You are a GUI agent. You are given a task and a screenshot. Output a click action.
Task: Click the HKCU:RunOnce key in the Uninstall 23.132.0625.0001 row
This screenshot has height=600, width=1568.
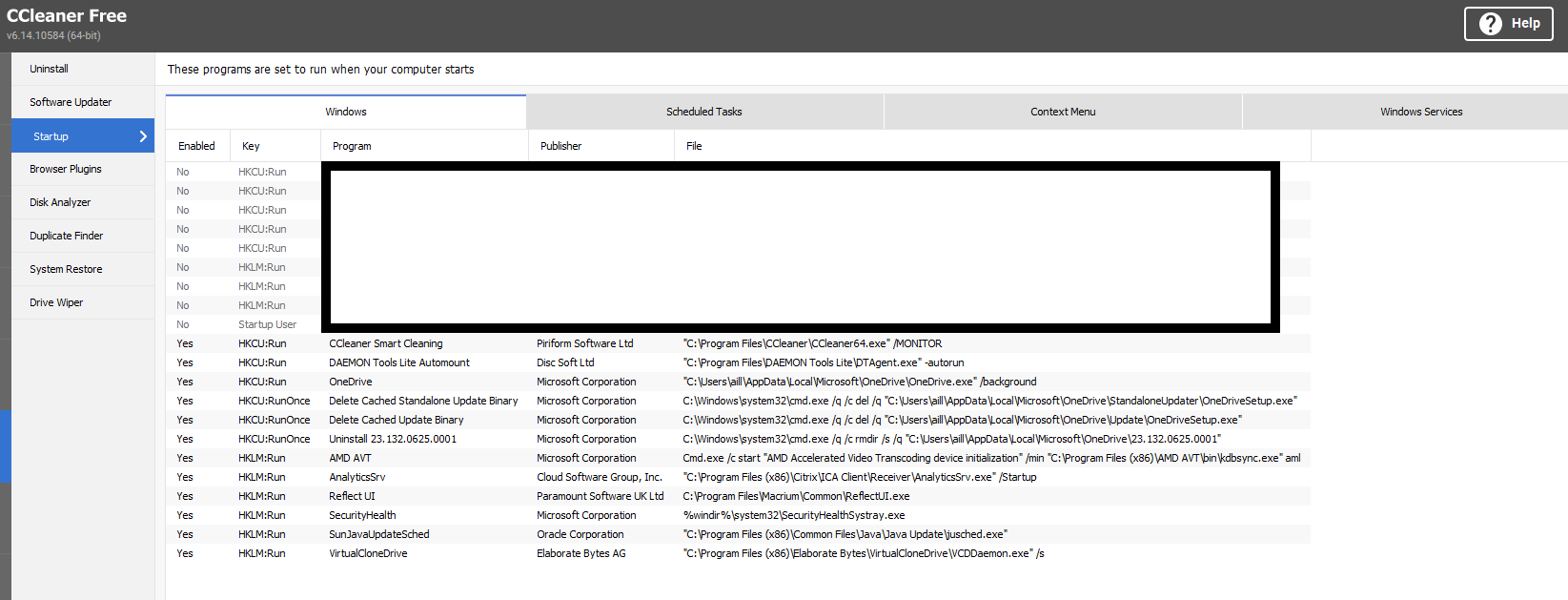275,439
